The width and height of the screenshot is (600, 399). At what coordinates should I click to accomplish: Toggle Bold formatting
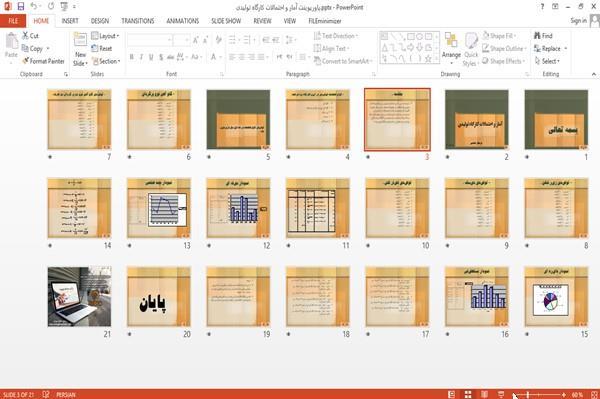point(132,57)
